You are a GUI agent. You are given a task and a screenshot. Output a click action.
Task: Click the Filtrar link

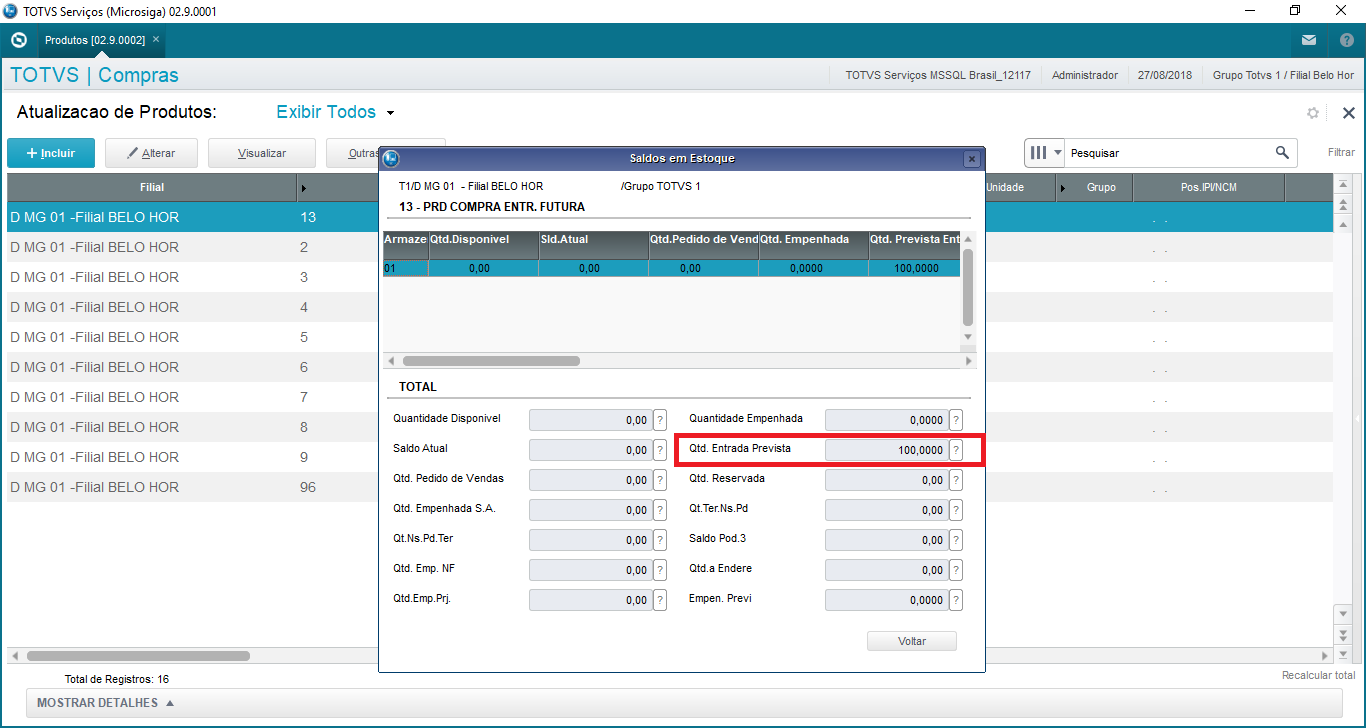click(x=1341, y=153)
